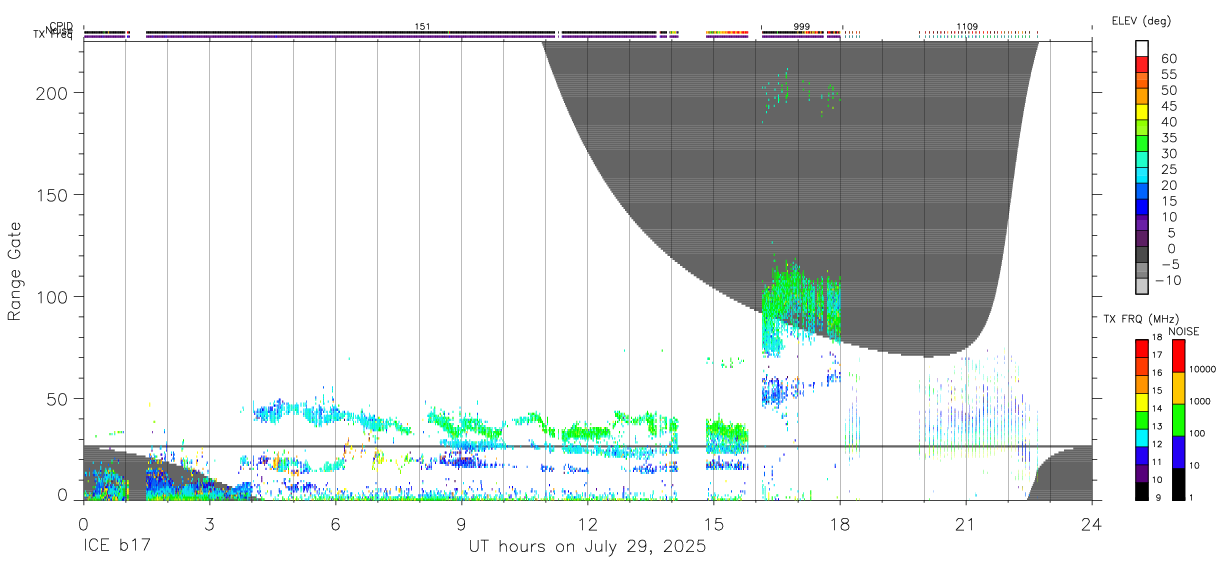Click the 'ELEV (deg)' legend title
This screenshot has width=1228, height=567.
(x=1141, y=20)
